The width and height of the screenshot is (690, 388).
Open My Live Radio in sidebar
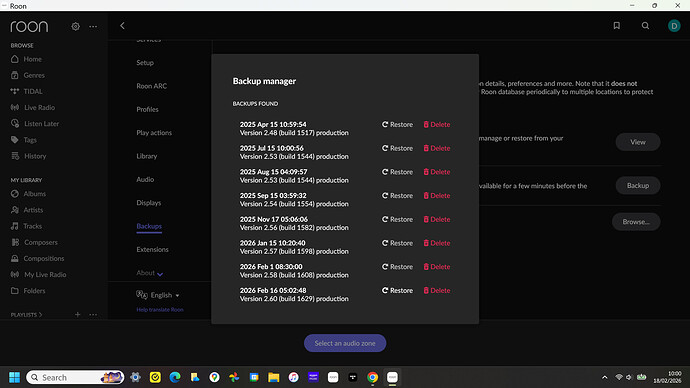point(39,275)
